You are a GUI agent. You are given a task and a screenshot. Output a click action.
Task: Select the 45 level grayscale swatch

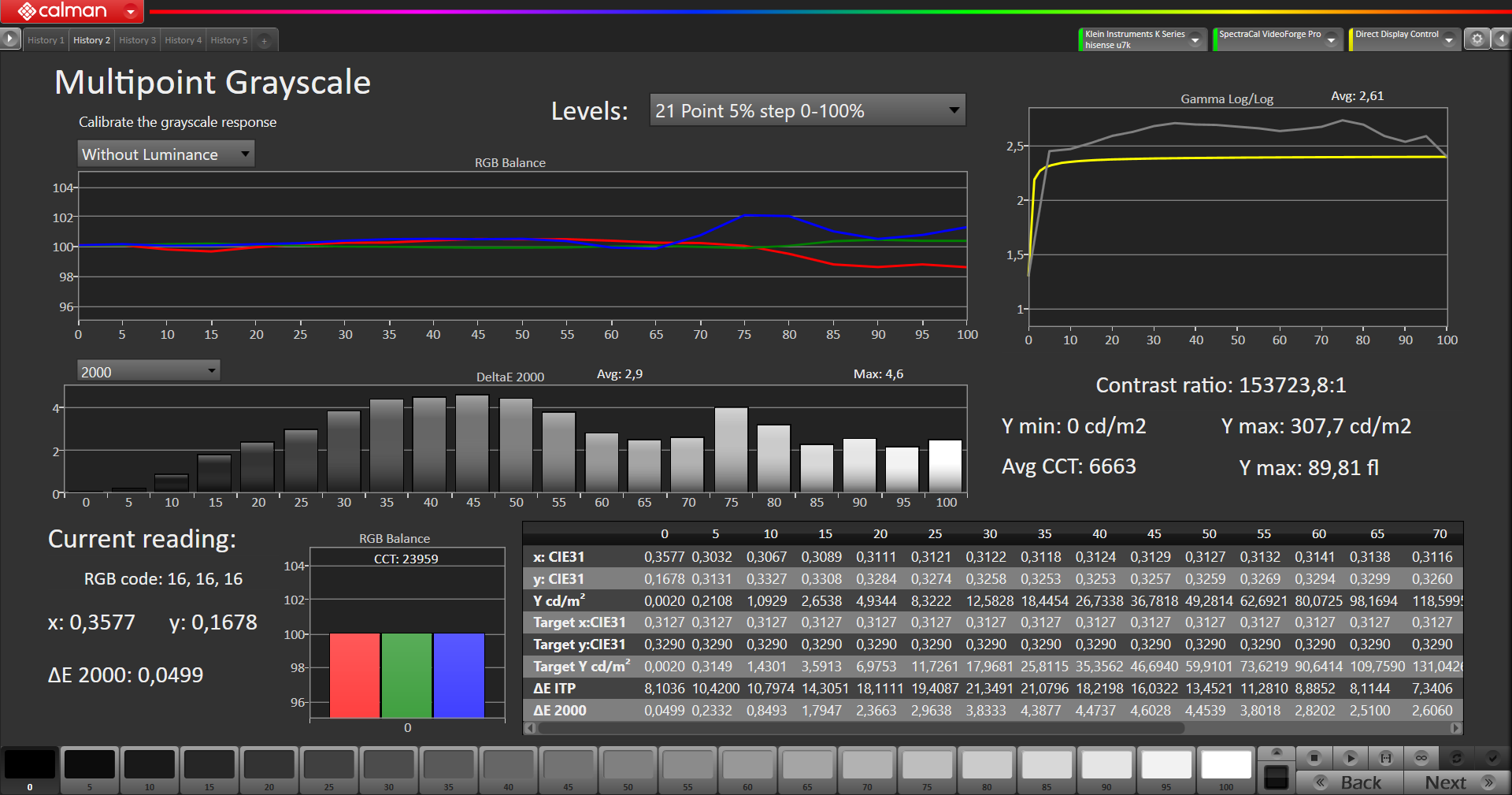tap(569, 768)
